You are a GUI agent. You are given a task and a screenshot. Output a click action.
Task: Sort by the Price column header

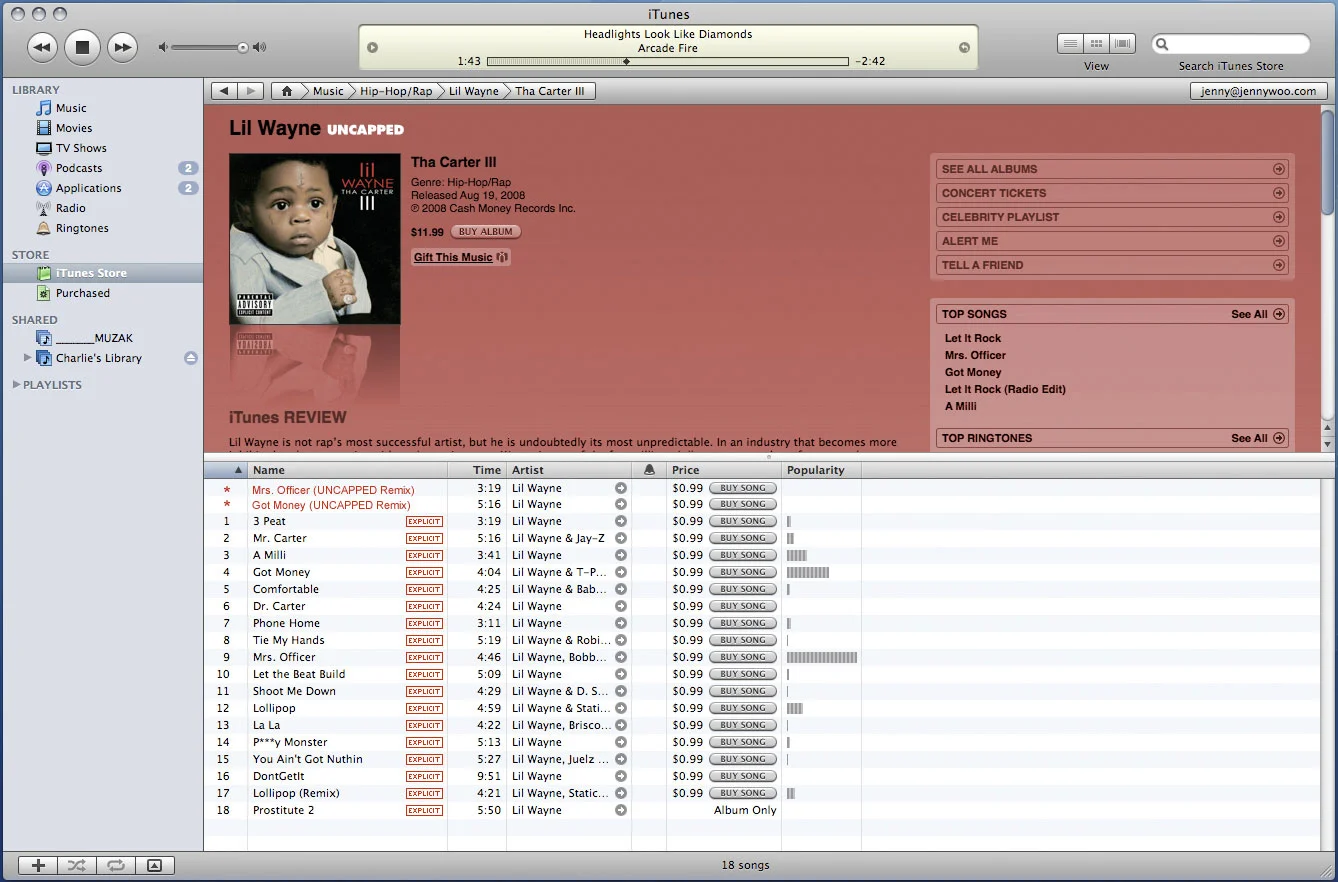tap(724, 470)
